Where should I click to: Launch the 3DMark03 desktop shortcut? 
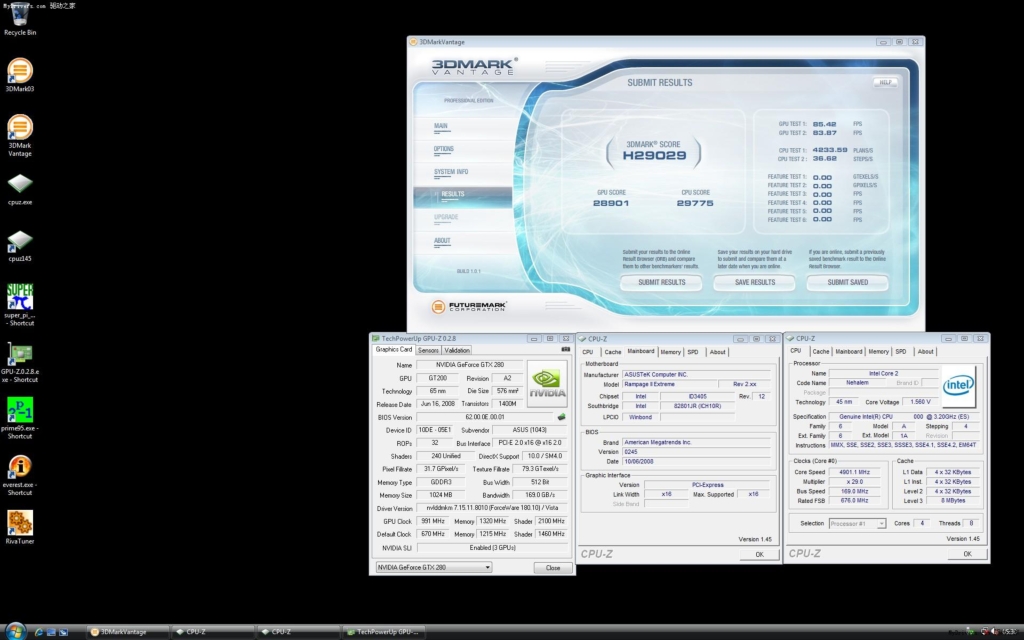click(x=20, y=75)
